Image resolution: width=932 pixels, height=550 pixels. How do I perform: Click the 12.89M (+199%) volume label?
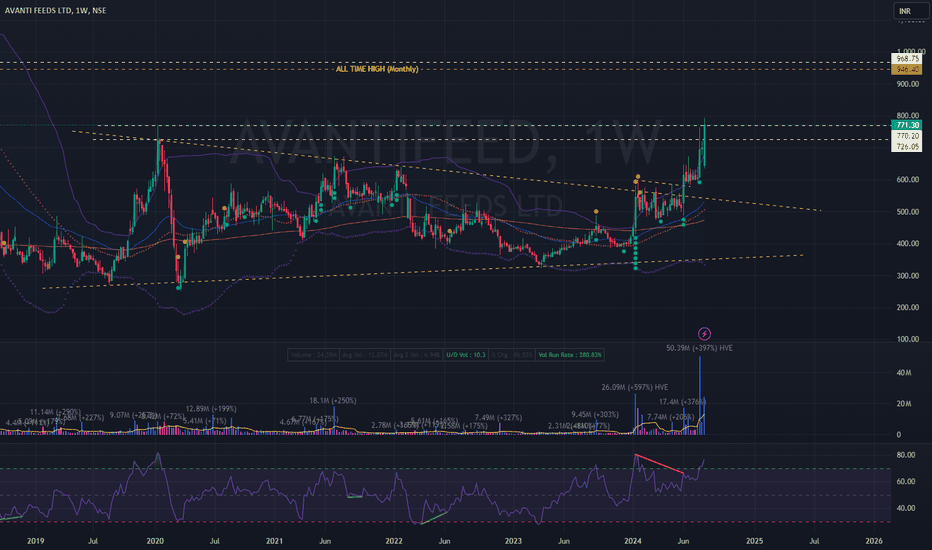pyautogui.click(x=210, y=409)
